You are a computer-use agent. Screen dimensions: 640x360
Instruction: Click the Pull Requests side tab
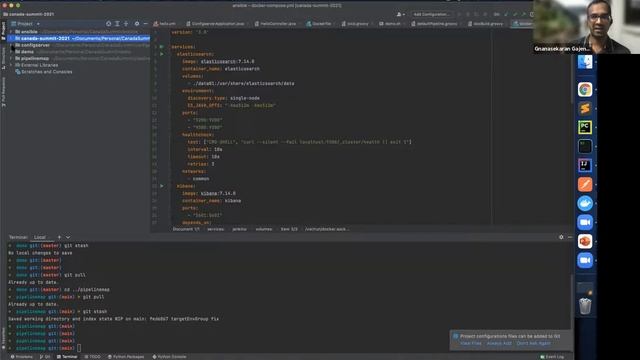coord(3,92)
